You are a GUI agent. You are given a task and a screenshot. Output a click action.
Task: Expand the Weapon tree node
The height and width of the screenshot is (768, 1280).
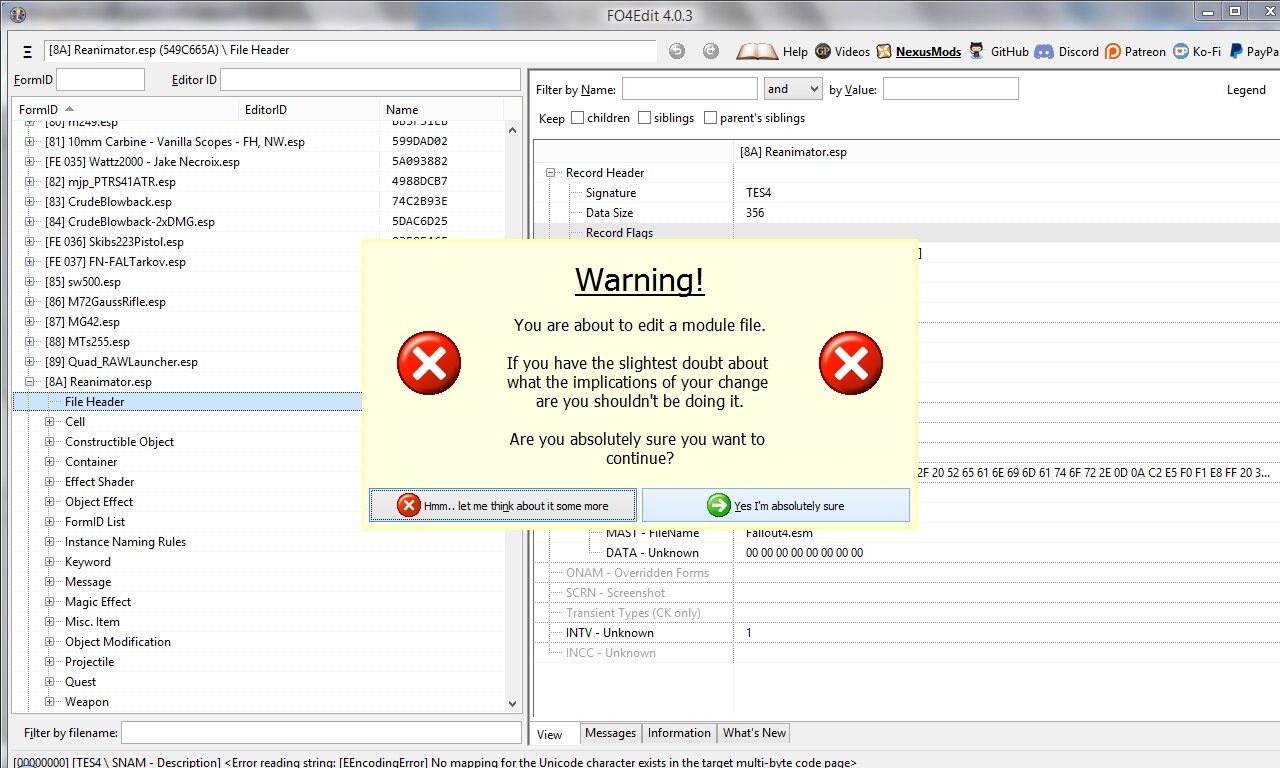coord(50,702)
